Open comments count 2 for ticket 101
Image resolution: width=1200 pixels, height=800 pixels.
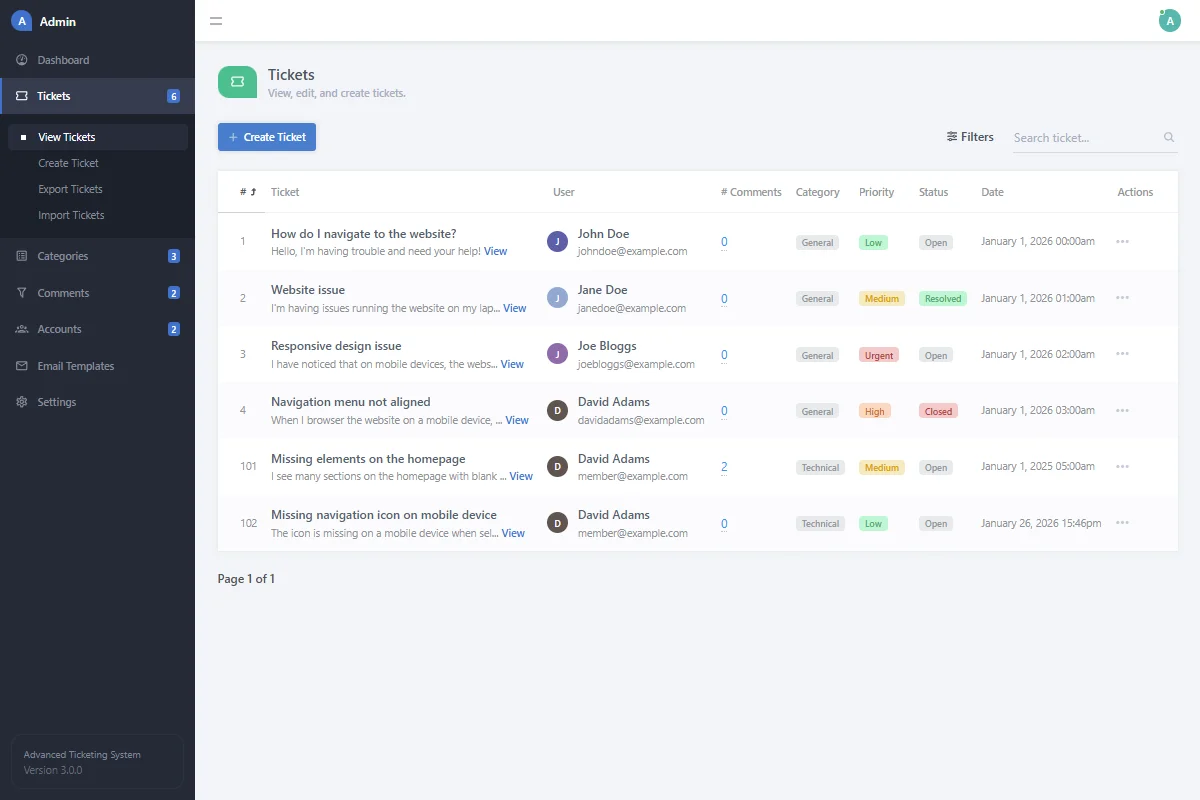pyautogui.click(x=724, y=467)
